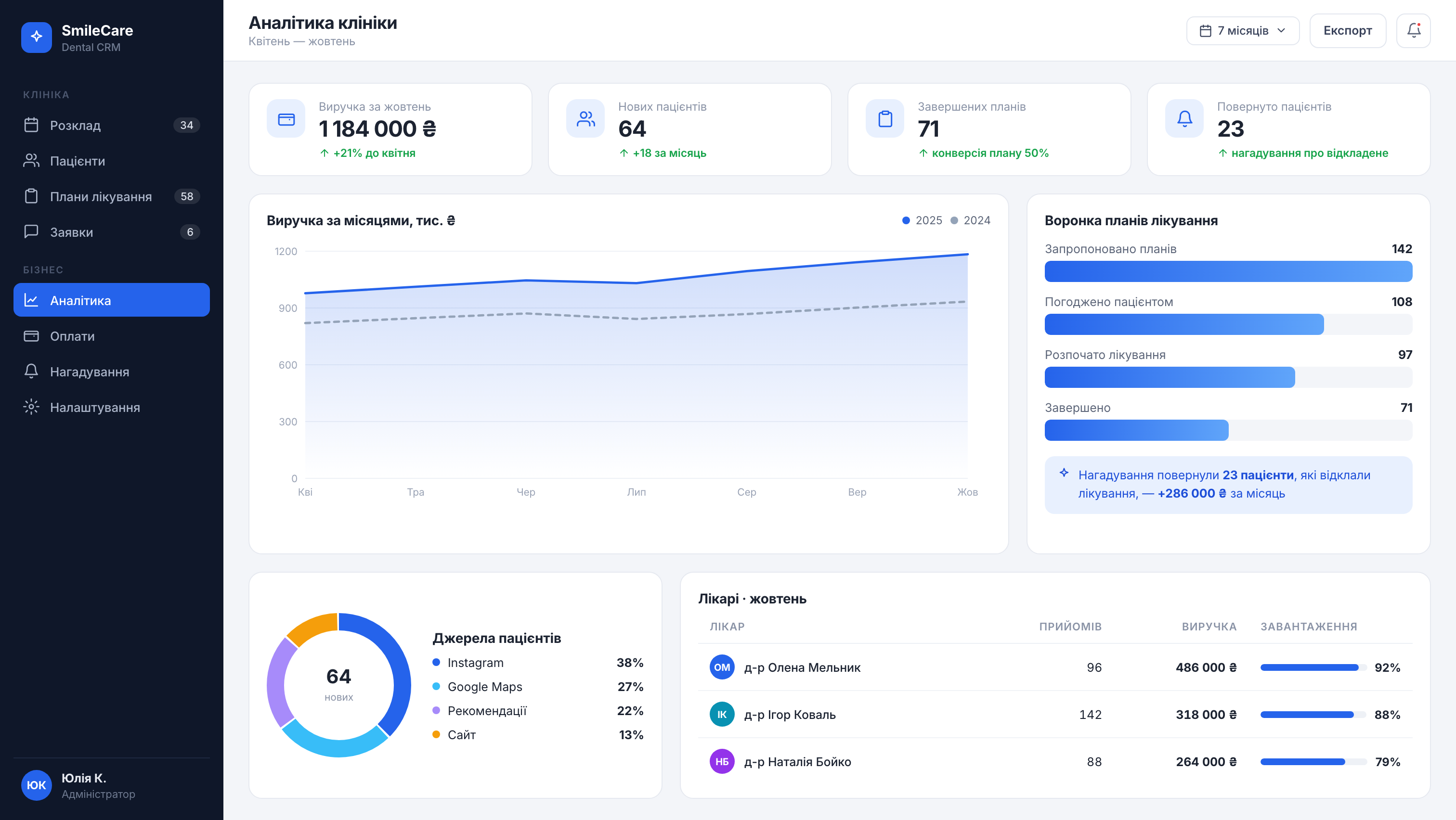Sort by ПРИЙОМІВ column header
1456x820 pixels.
1070,626
